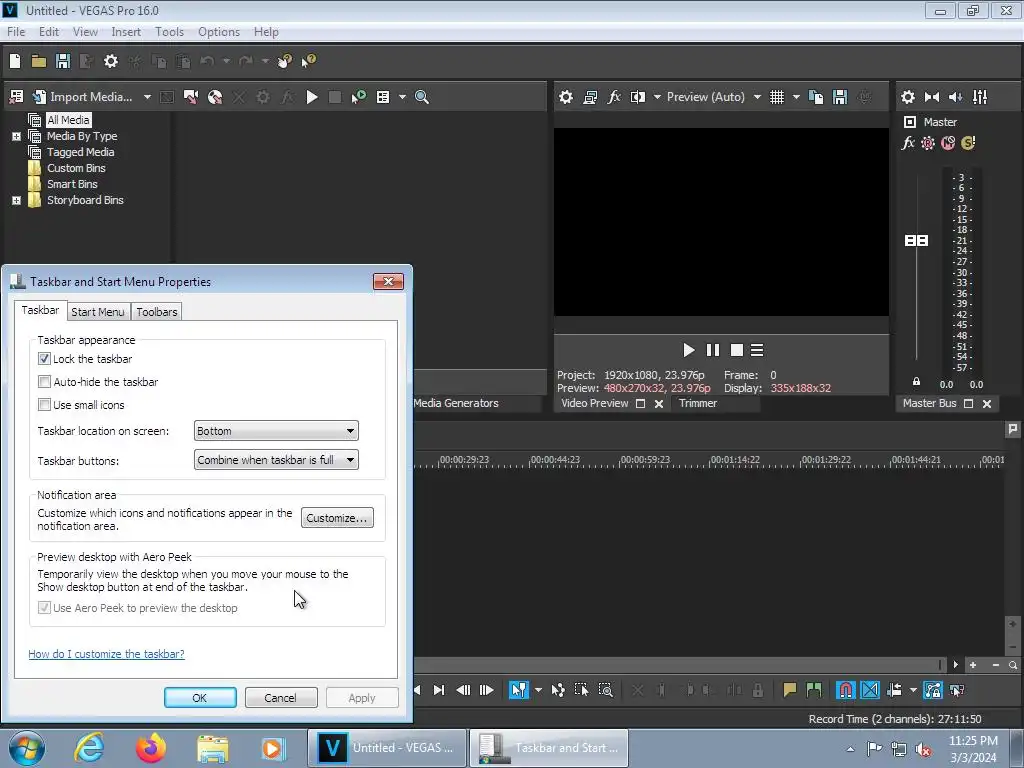The width and height of the screenshot is (1024, 768).
Task: Enable Auto-hide the taskbar
Action: coord(44,381)
